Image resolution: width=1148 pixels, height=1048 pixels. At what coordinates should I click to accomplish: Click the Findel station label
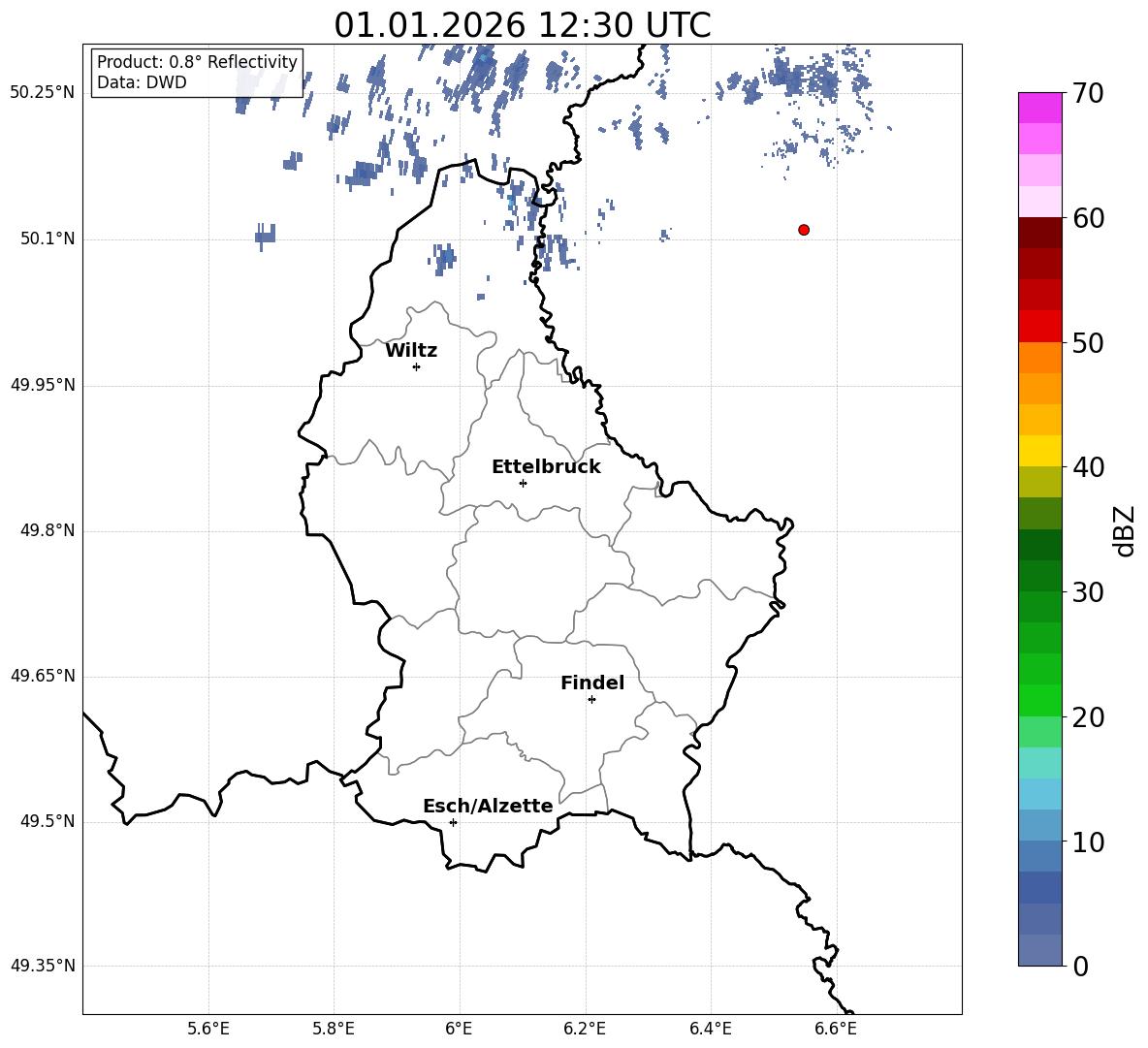click(x=592, y=683)
